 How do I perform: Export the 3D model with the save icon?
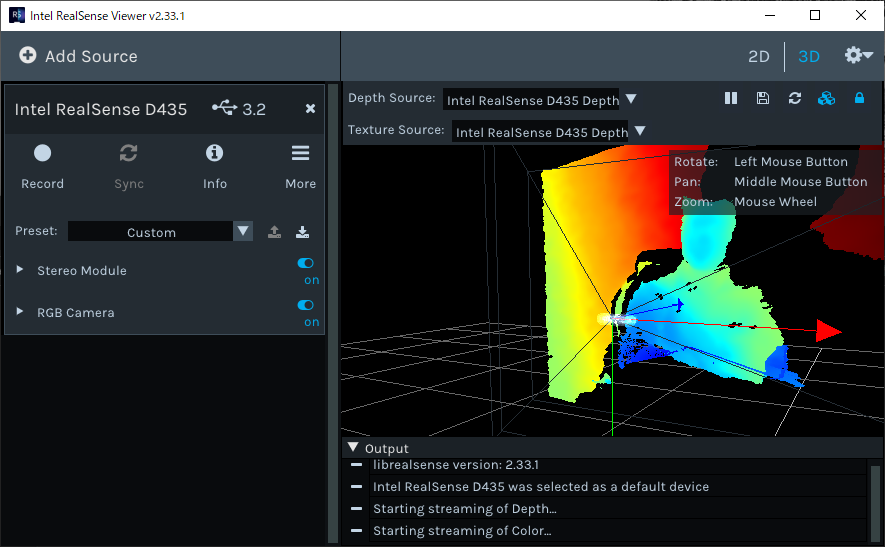[763, 98]
